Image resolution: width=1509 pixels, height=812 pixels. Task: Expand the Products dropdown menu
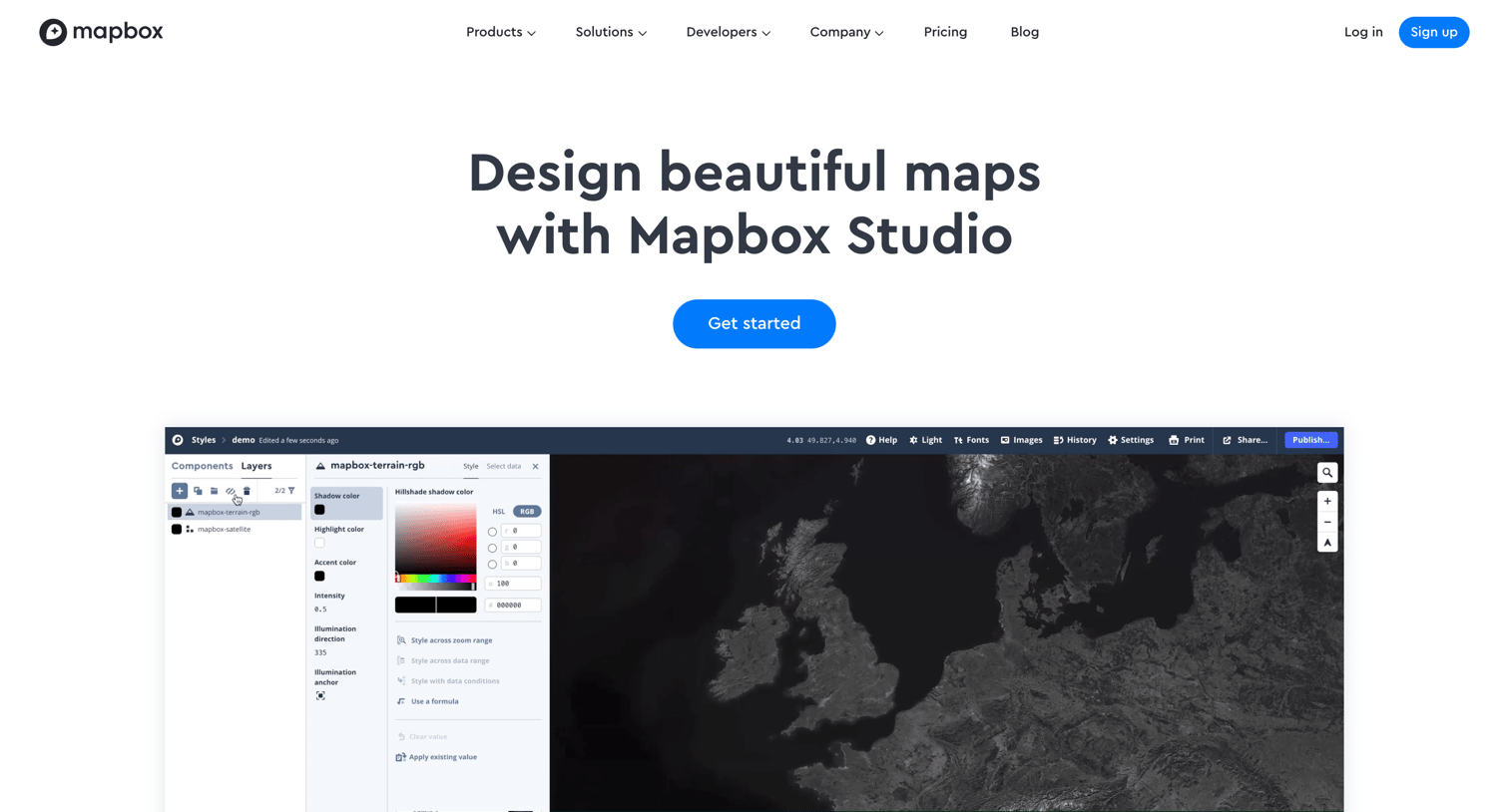click(x=501, y=32)
